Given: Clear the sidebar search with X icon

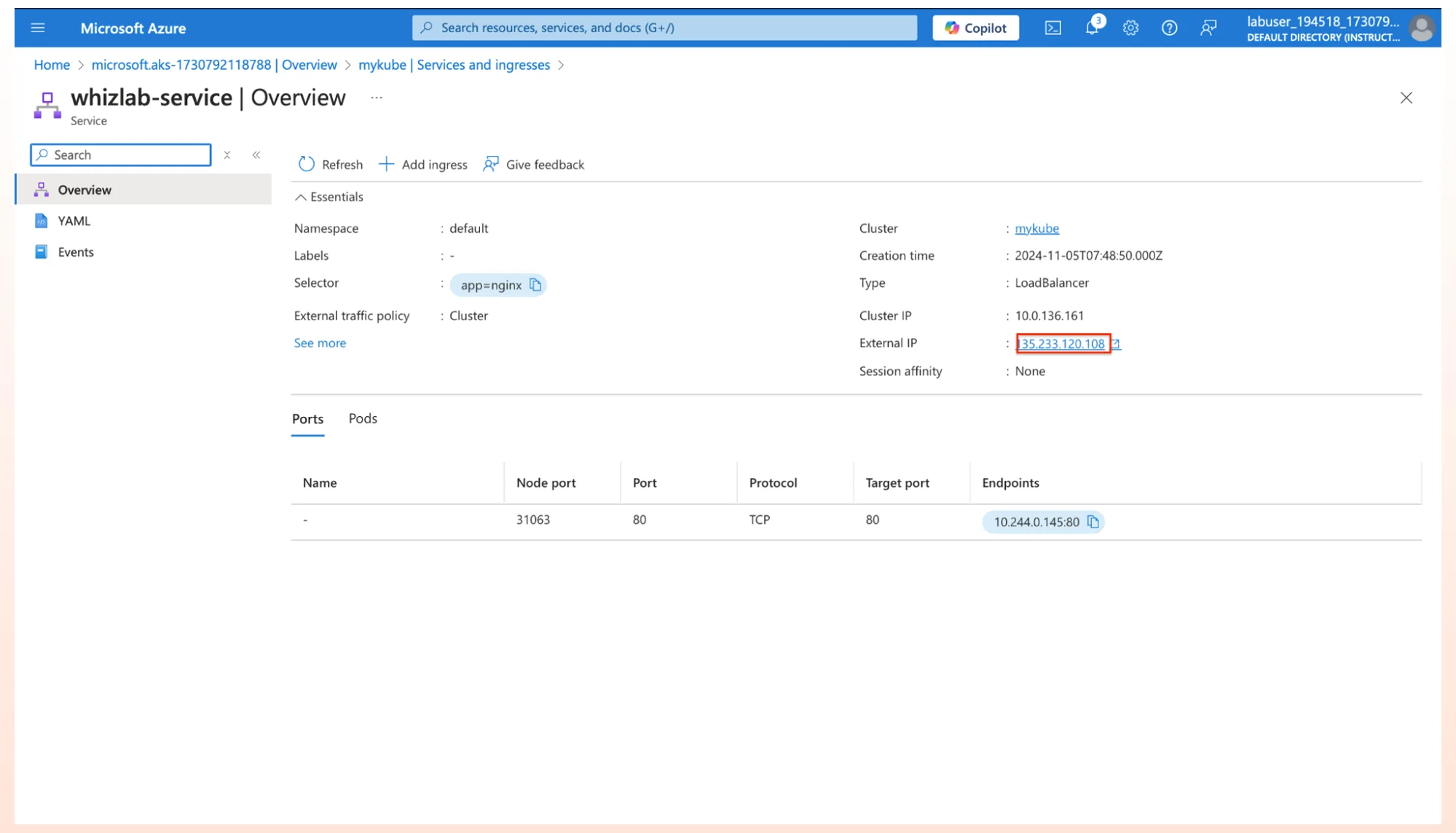Looking at the screenshot, I should (227, 155).
